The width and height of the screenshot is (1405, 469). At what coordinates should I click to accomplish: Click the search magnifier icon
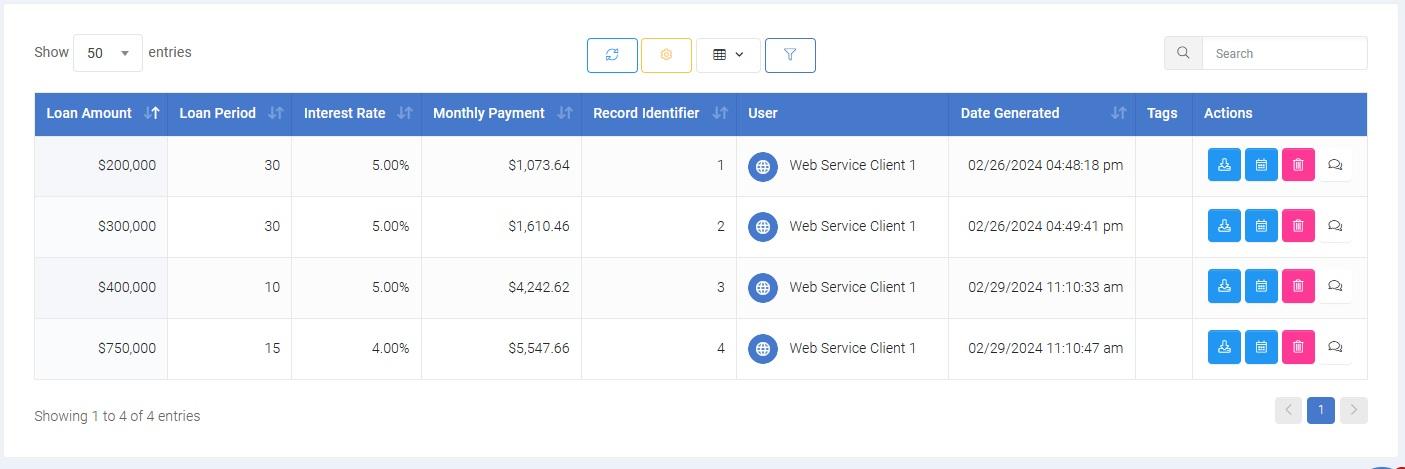1183,53
